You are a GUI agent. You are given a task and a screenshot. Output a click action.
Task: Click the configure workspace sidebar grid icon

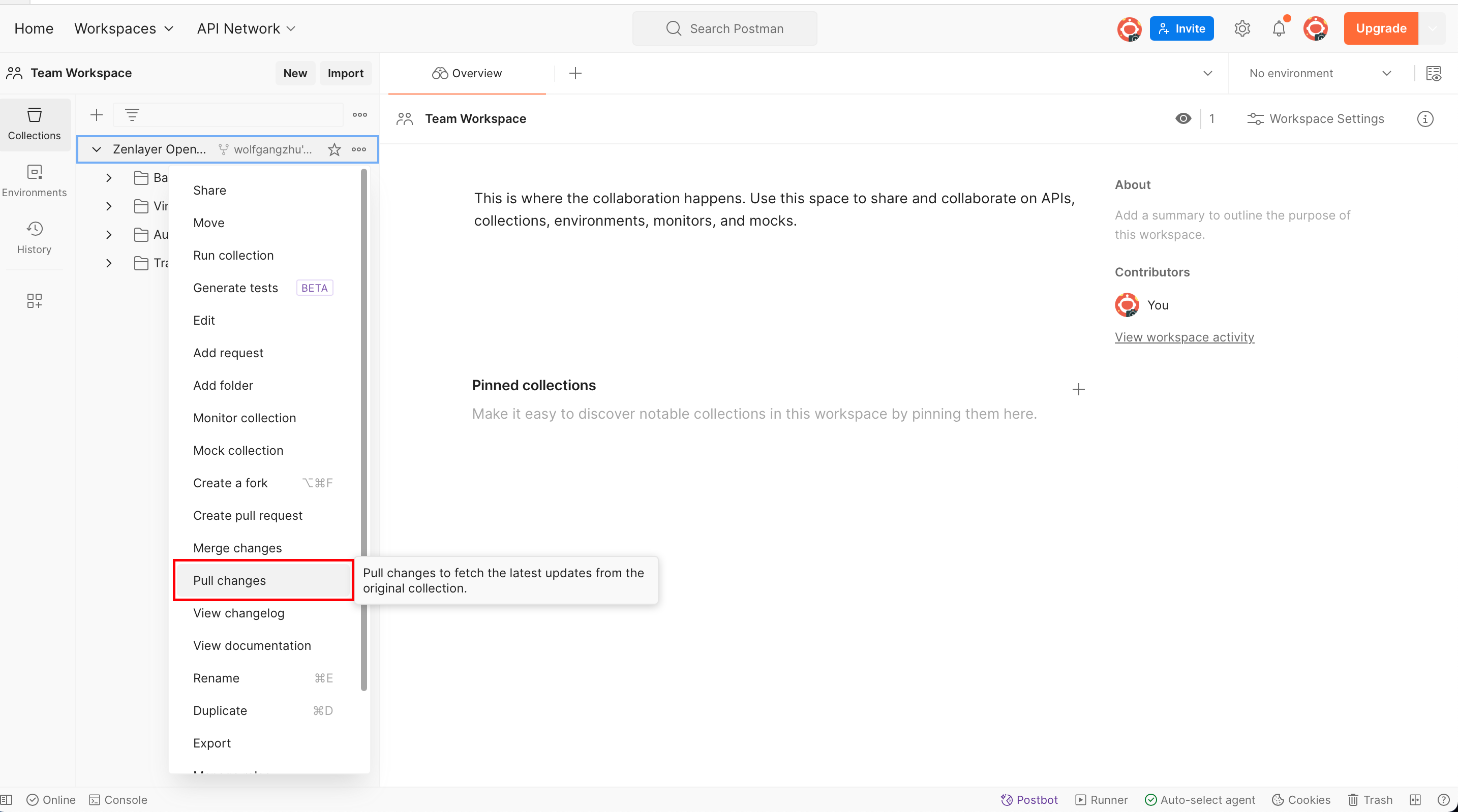click(x=34, y=300)
